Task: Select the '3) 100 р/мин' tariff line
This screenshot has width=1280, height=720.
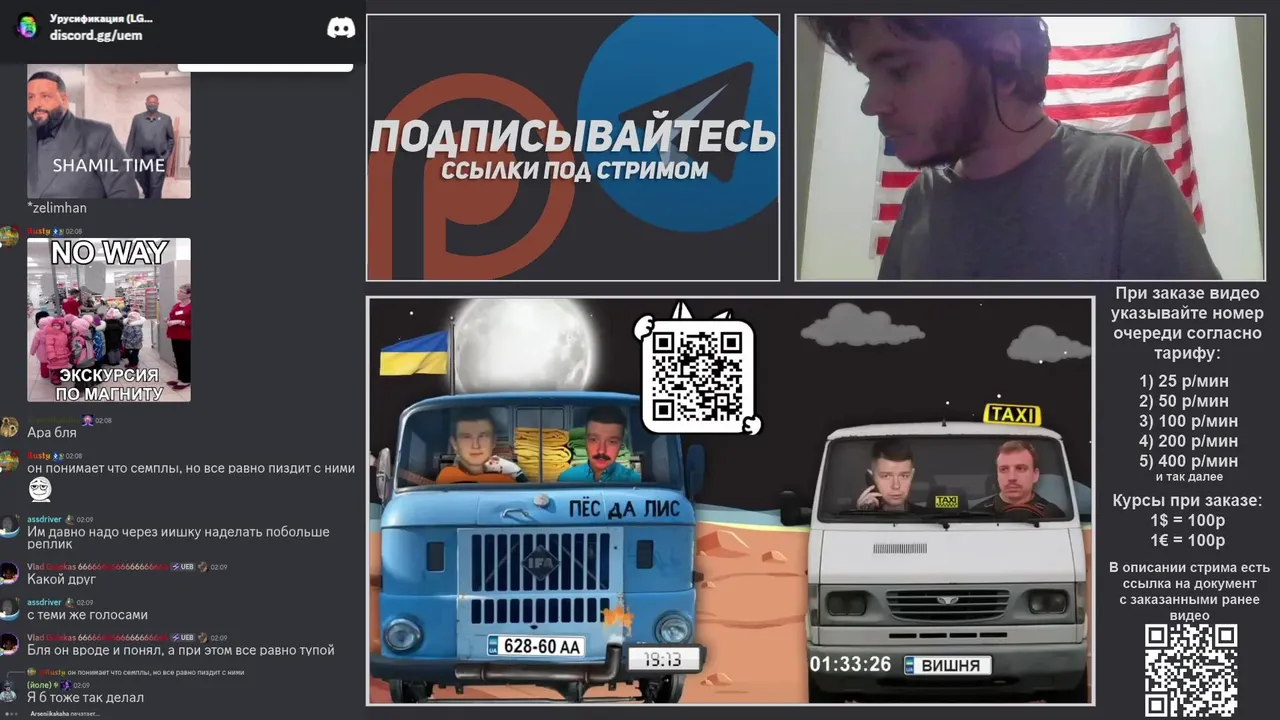Action: tap(1188, 421)
